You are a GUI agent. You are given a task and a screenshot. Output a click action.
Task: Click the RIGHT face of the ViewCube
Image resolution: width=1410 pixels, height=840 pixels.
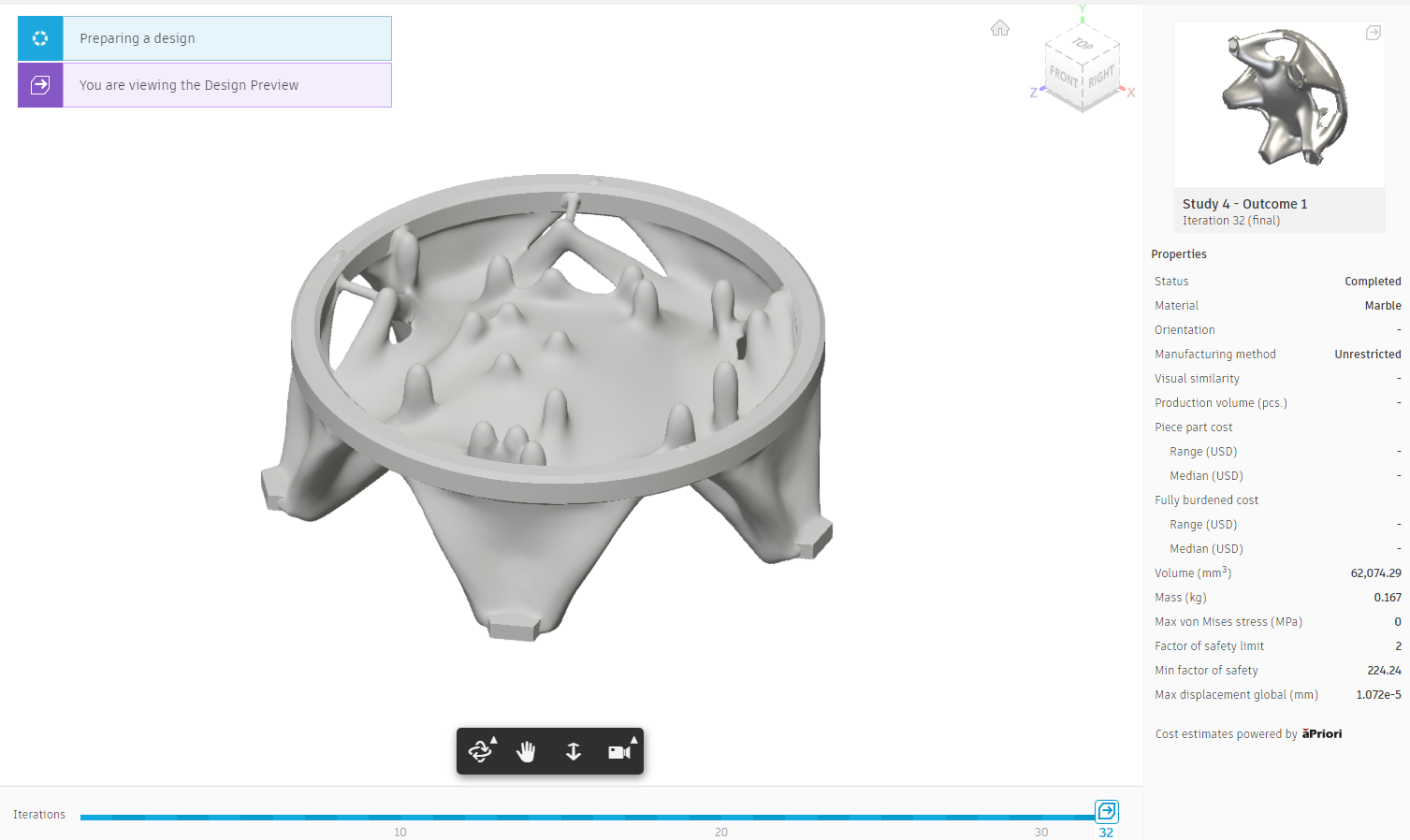pos(1101,76)
